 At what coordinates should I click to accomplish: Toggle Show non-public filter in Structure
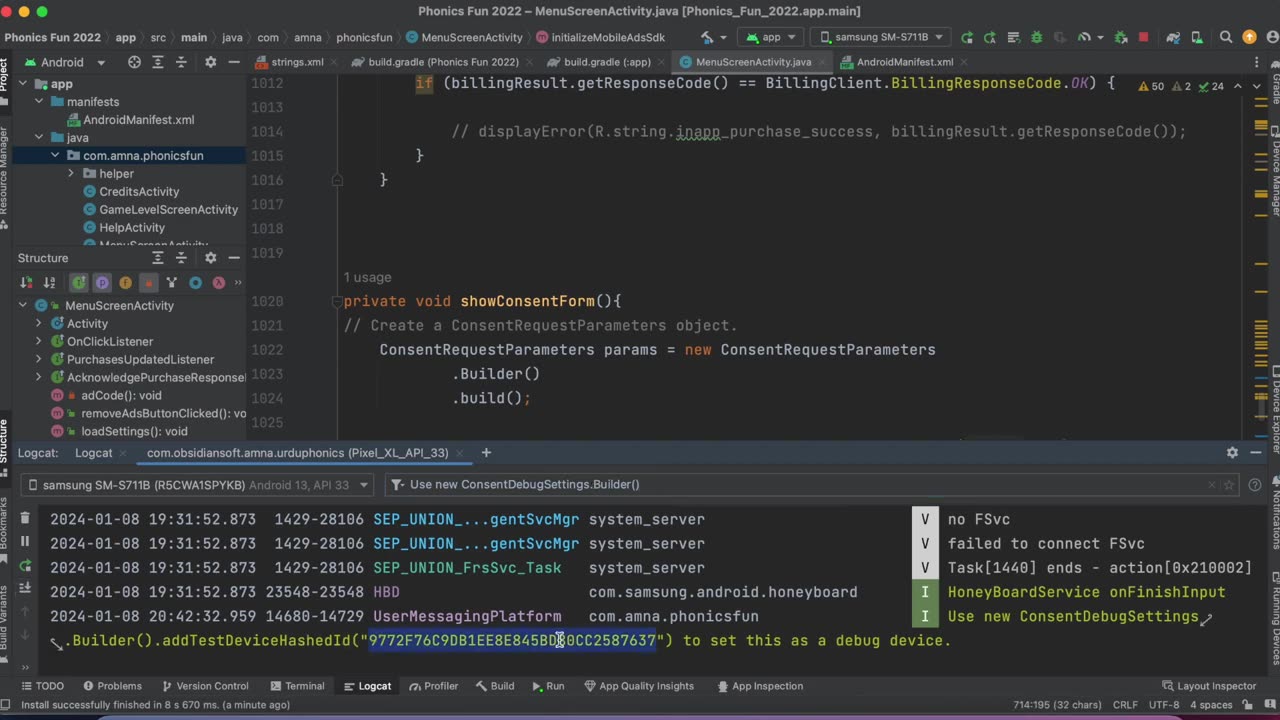pos(148,283)
